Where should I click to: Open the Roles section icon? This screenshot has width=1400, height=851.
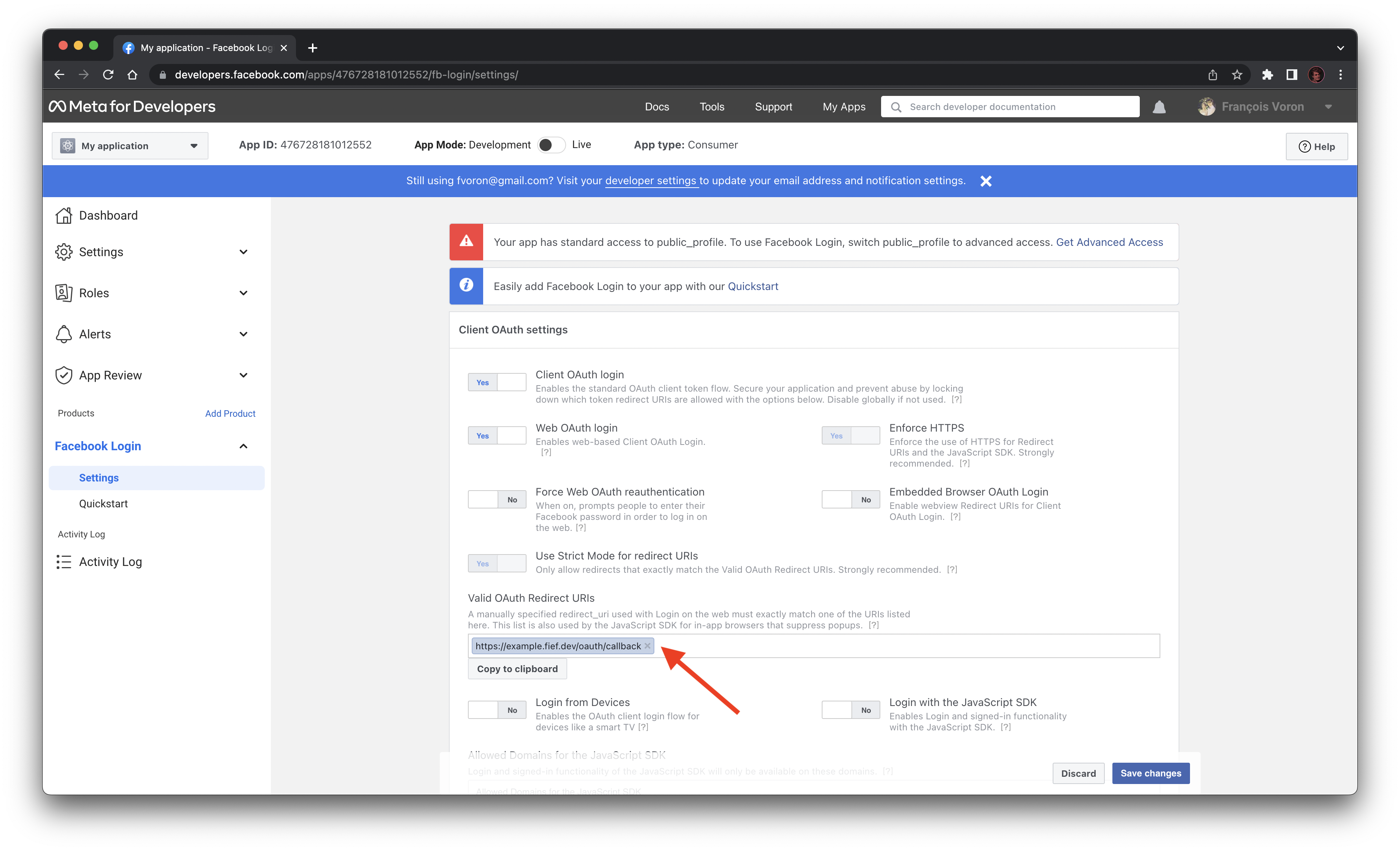[64, 293]
